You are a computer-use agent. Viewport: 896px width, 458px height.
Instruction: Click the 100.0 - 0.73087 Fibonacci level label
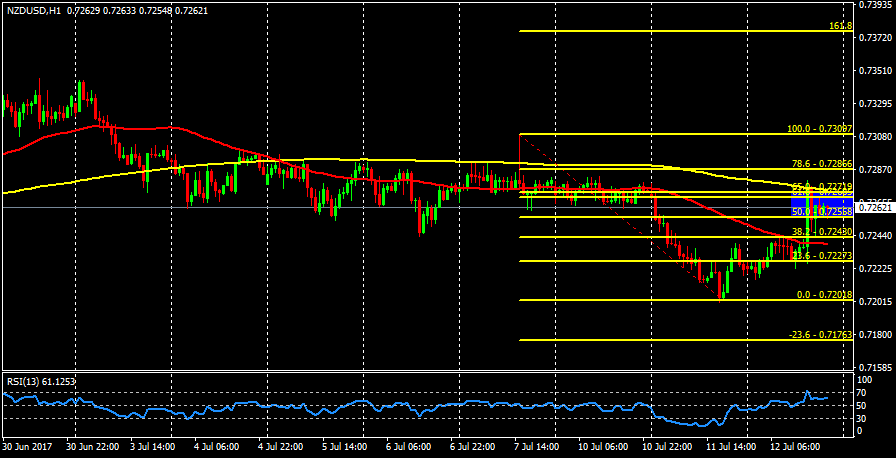(x=819, y=129)
